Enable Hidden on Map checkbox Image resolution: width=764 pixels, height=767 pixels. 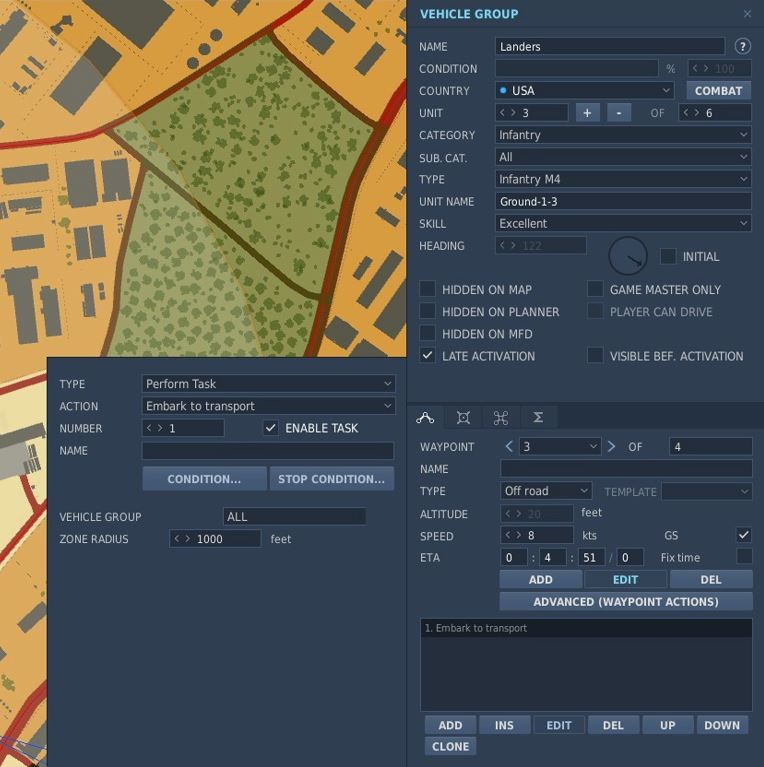pos(427,289)
